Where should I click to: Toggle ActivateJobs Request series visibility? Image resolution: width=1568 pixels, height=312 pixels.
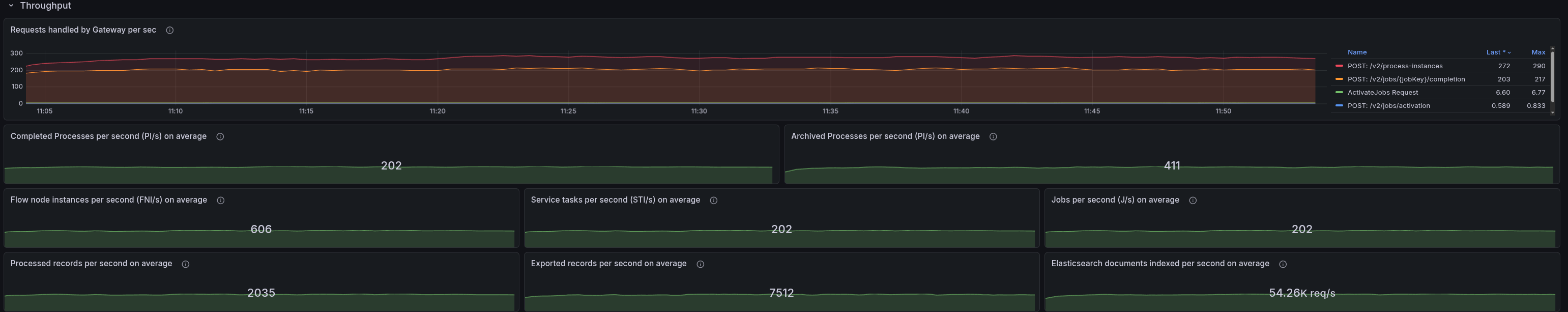(1382, 93)
